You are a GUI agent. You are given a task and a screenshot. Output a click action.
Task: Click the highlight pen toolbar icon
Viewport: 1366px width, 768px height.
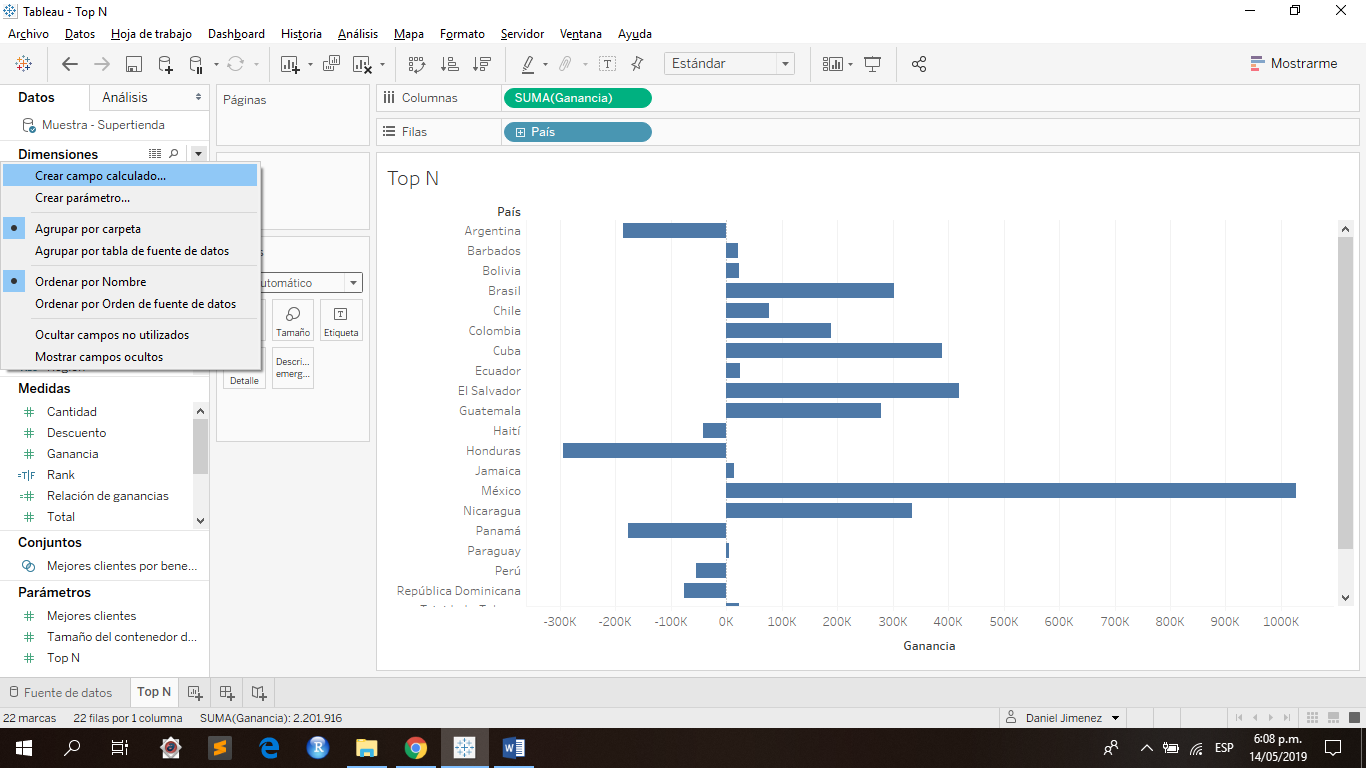(528, 63)
